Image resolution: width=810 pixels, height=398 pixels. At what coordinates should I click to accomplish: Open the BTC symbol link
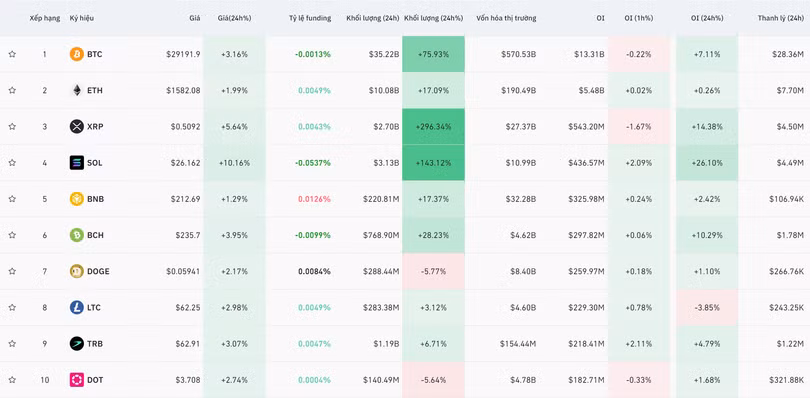[95, 54]
